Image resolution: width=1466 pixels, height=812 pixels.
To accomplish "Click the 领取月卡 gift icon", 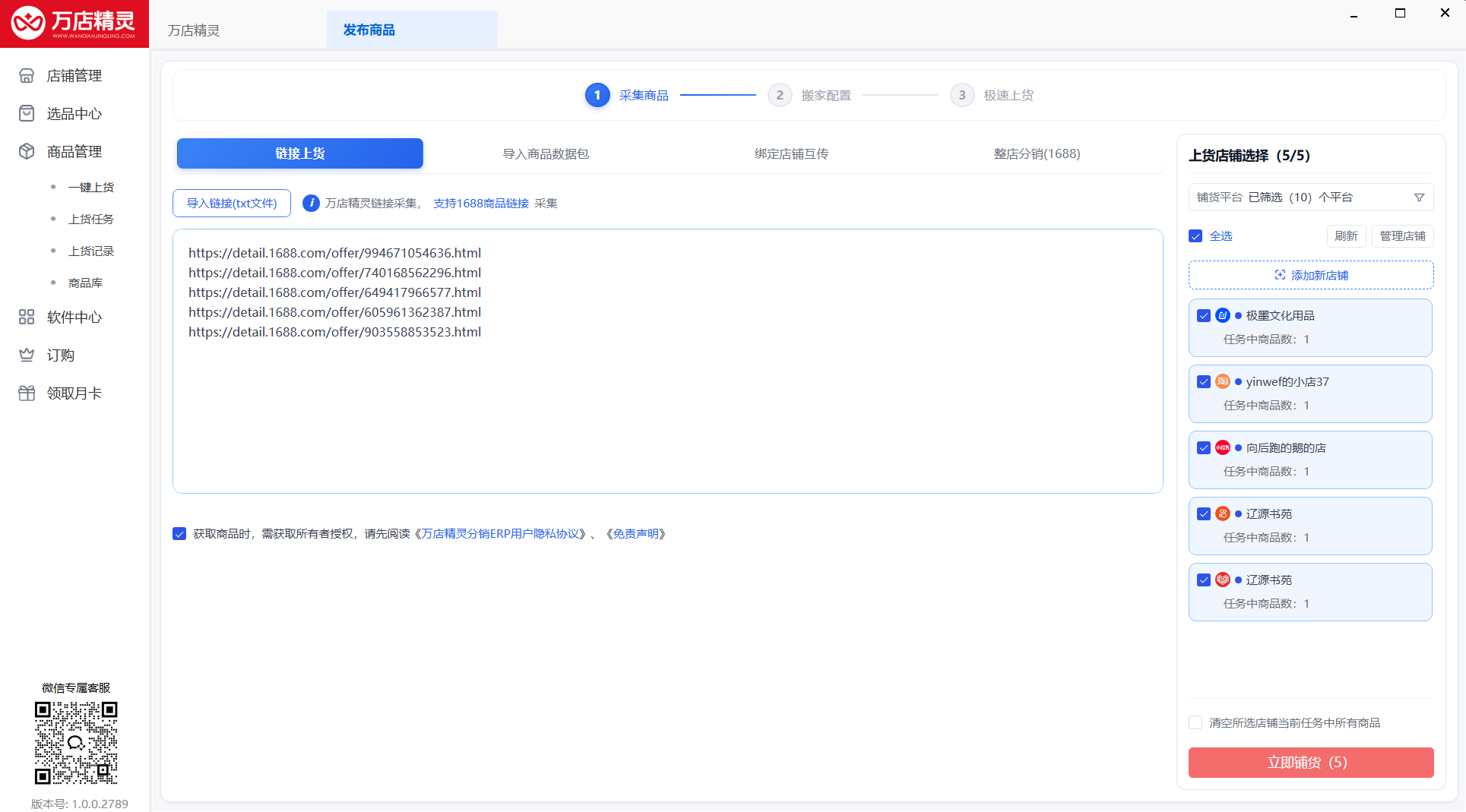I will click(x=27, y=393).
